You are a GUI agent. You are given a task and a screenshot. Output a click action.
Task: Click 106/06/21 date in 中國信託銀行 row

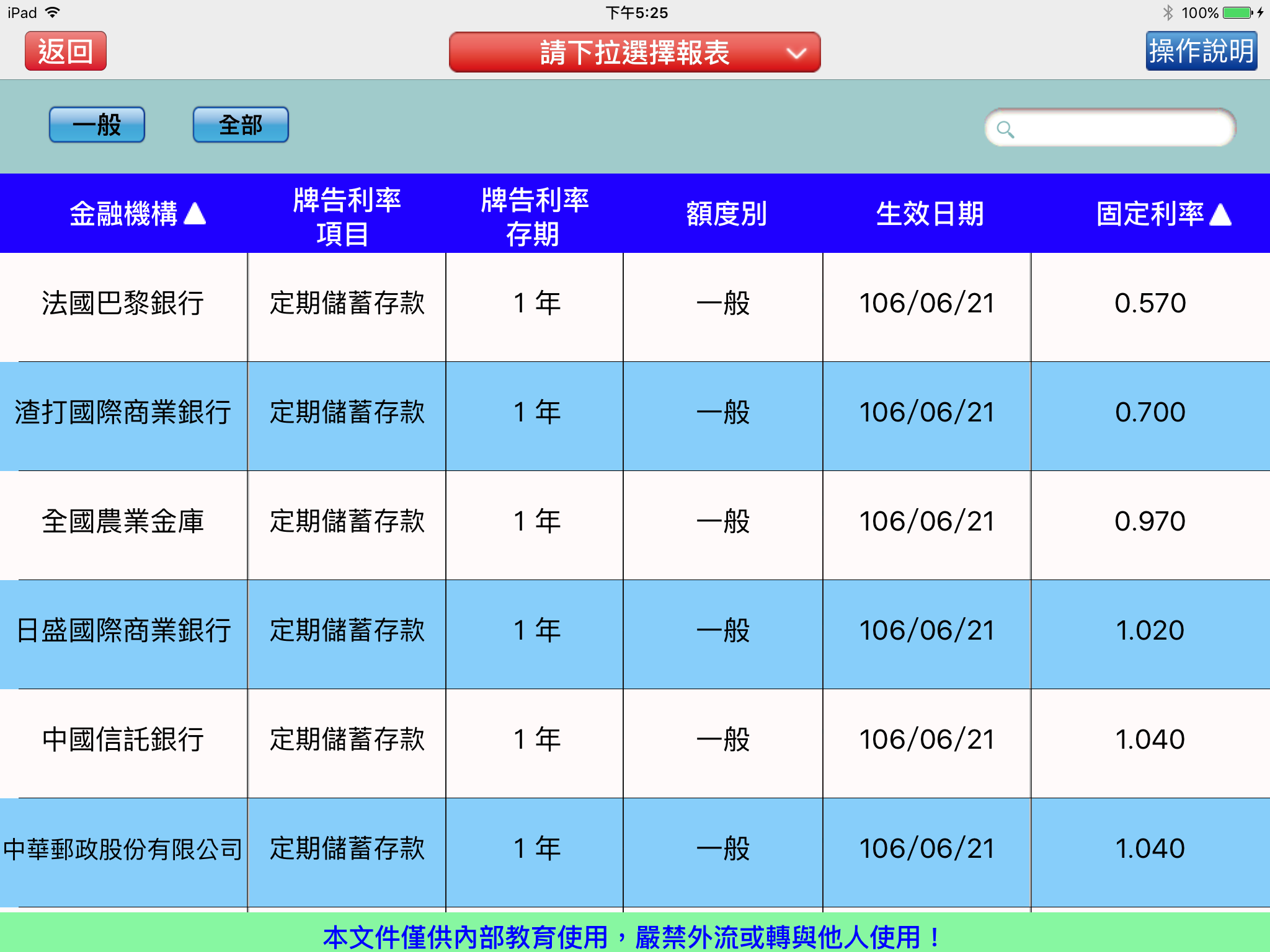coord(927,740)
